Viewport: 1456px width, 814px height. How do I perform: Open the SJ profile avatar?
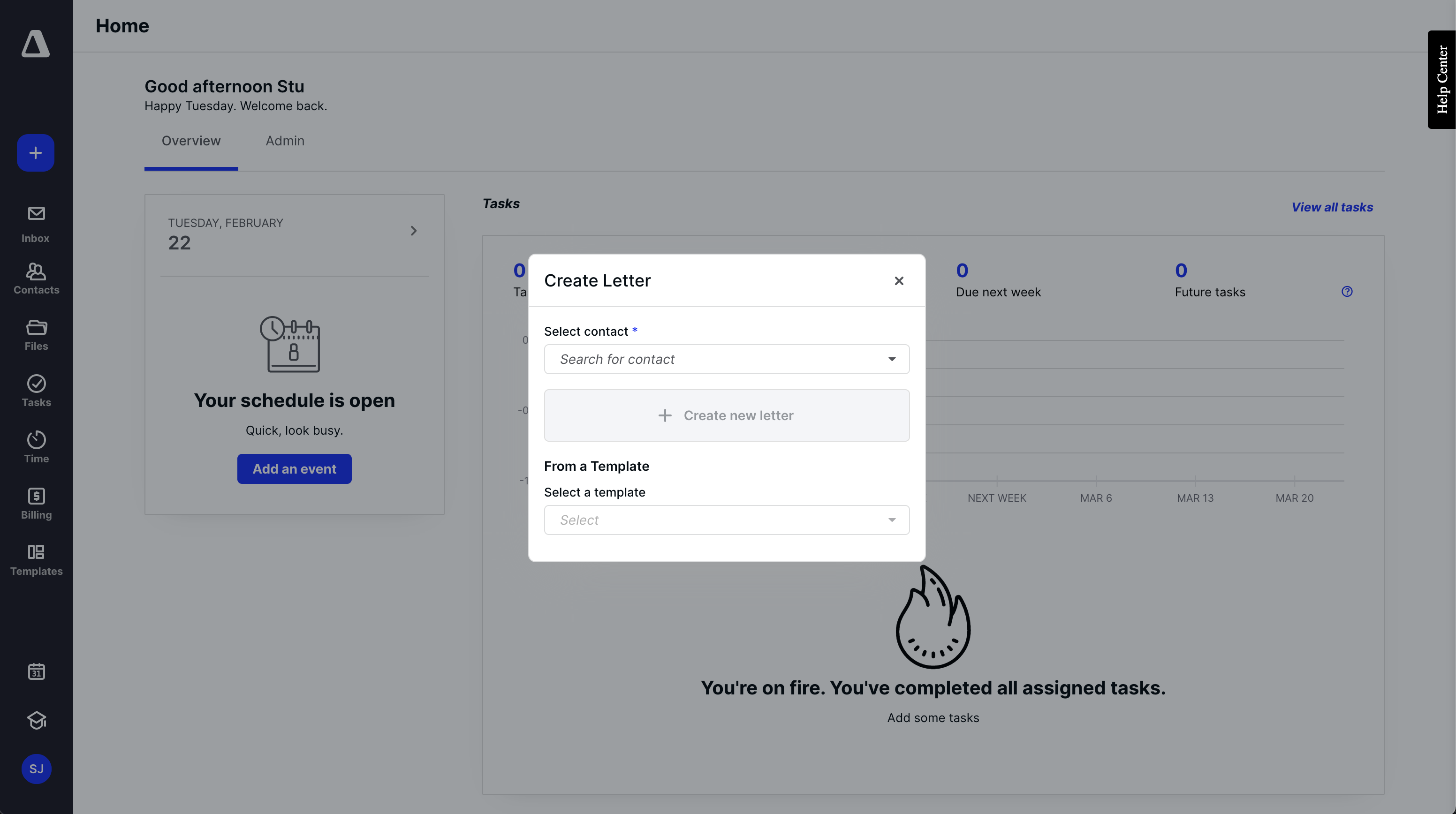pyautogui.click(x=36, y=768)
